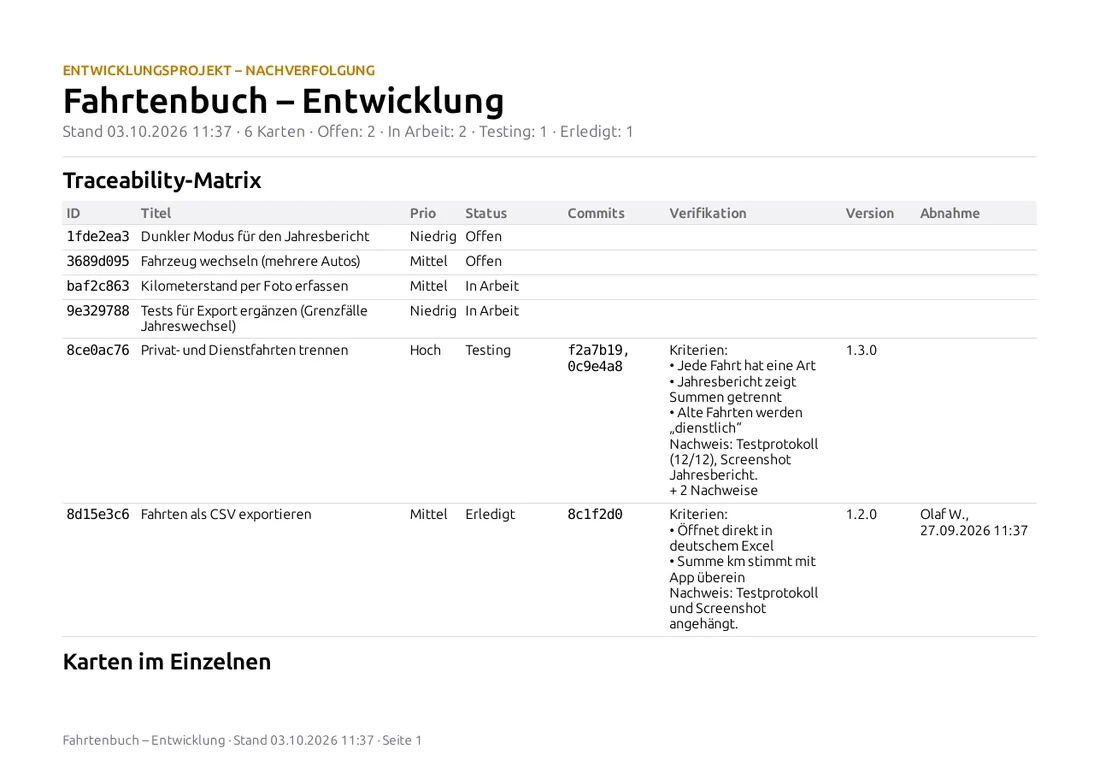Click the 'Stand 03.10.2026 11:37' summary line
The image size is (1100, 778).
348,131
